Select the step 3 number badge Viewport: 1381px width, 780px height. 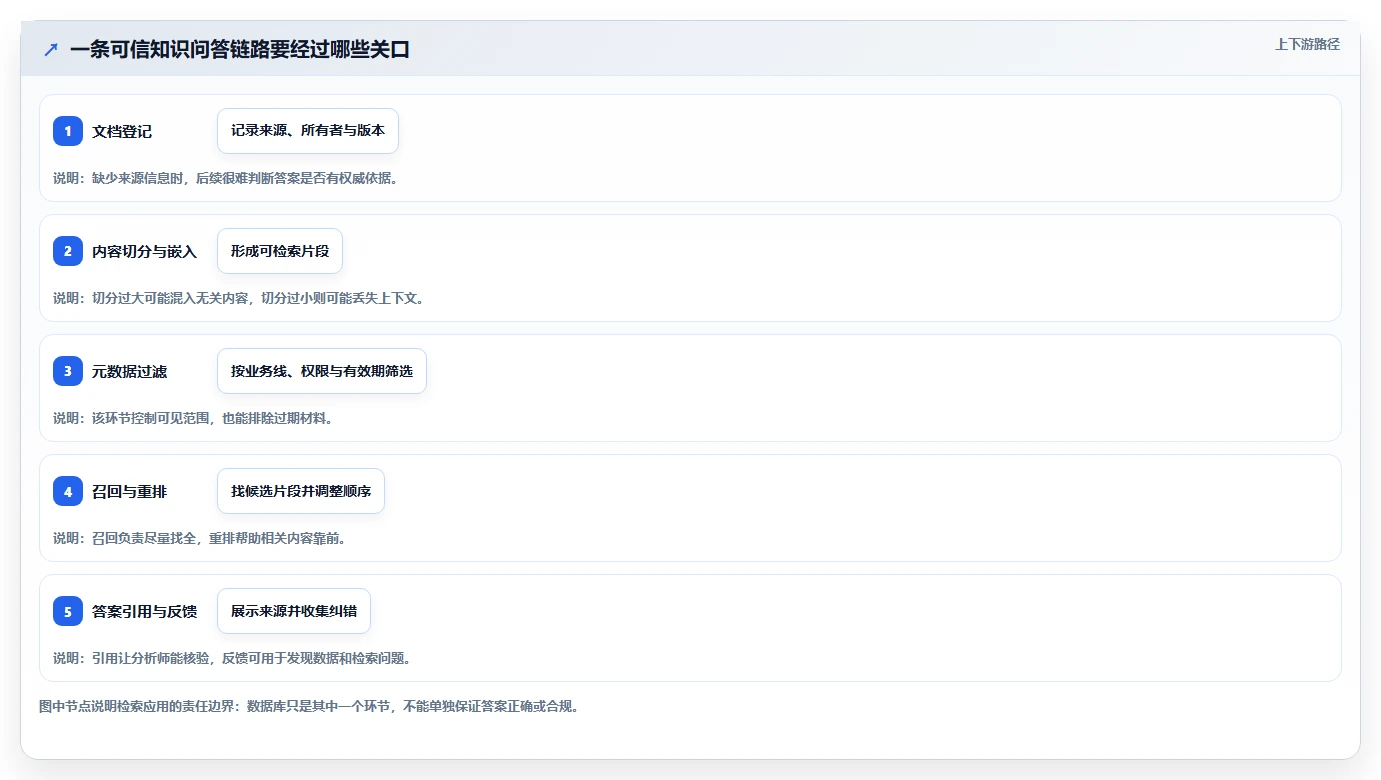coord(68,371)
